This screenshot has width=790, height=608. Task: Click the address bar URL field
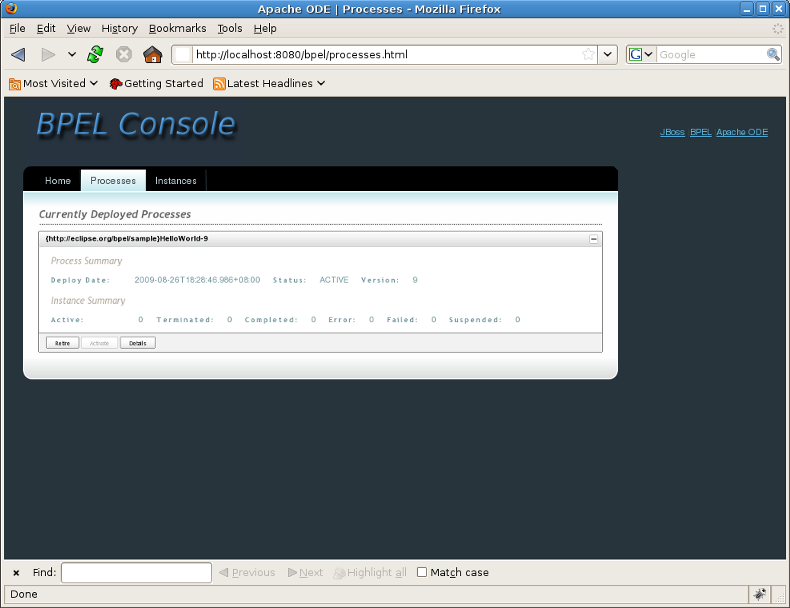click(x=385, y=54)
